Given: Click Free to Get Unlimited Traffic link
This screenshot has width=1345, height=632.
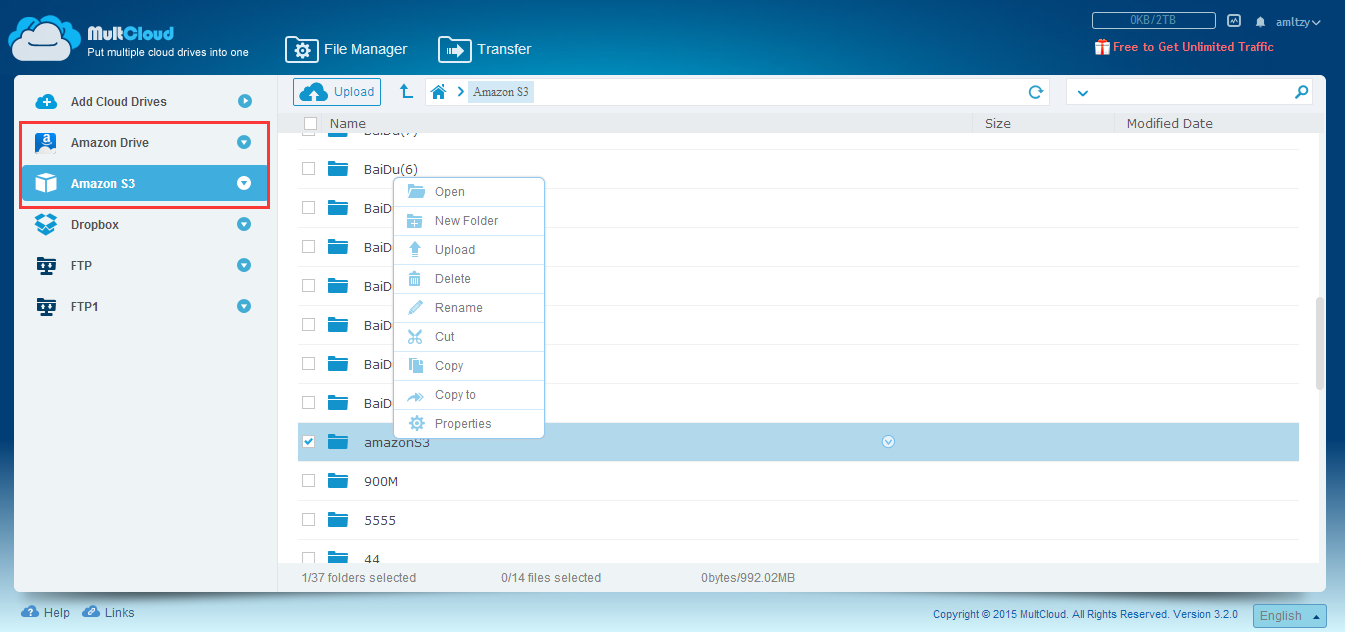Looking at the screenshot, I should point(1193,47).
